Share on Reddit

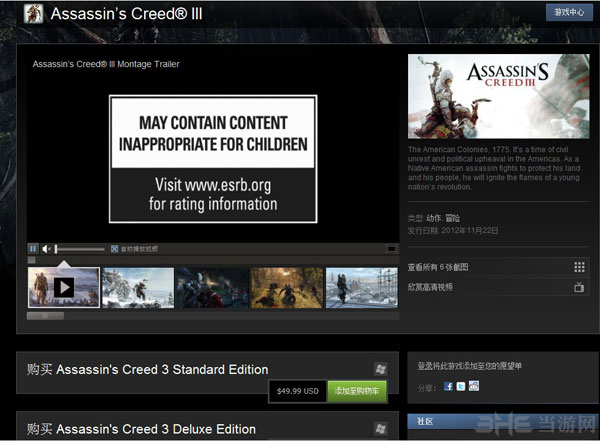point(474,386)
